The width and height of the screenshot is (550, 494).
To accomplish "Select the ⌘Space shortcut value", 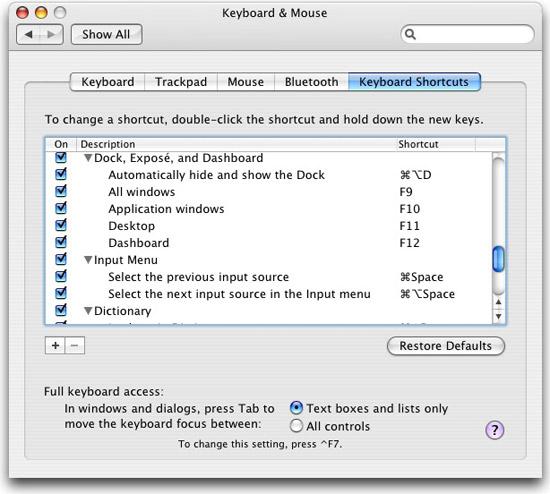I will point(422,277).
